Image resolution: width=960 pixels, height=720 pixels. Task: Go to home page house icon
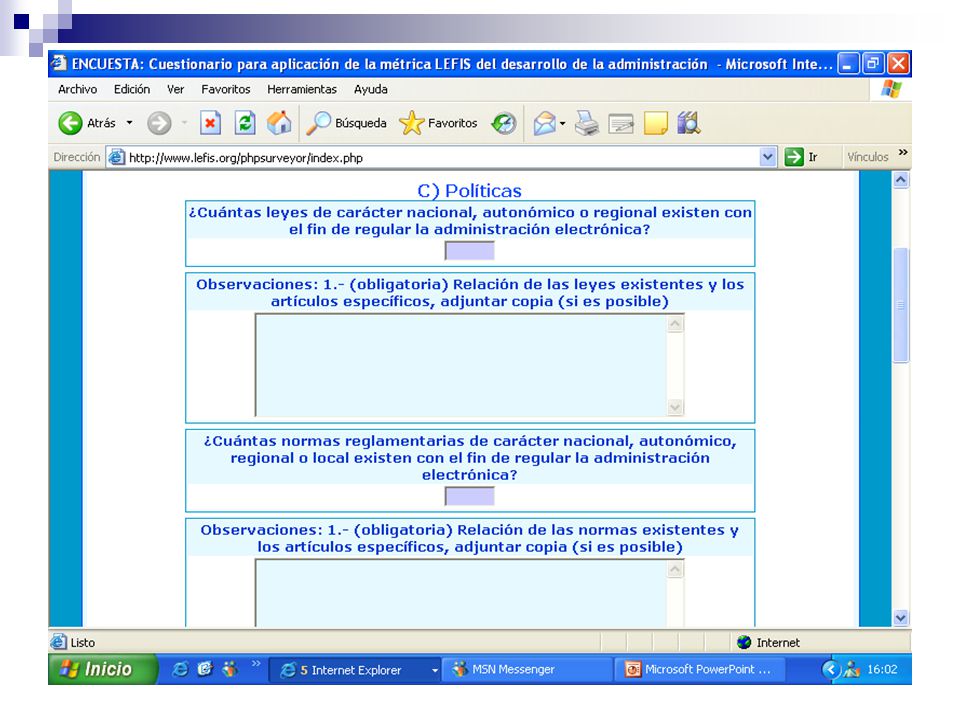(x=279, y=122)
